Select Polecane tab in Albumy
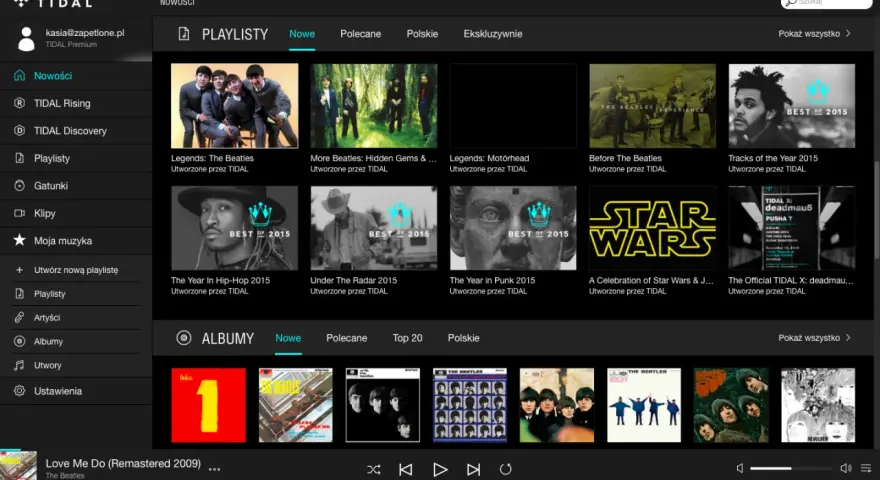 pyautogui.click(x=346, y=338)
